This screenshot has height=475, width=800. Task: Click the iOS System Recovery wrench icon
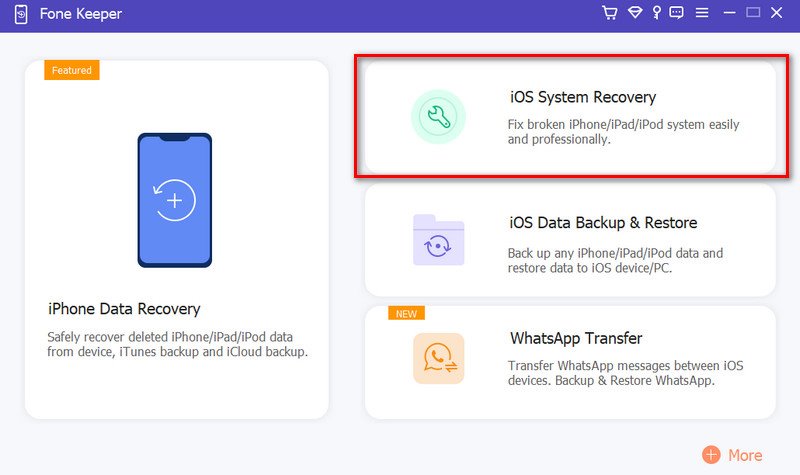[x=438, y=117]
